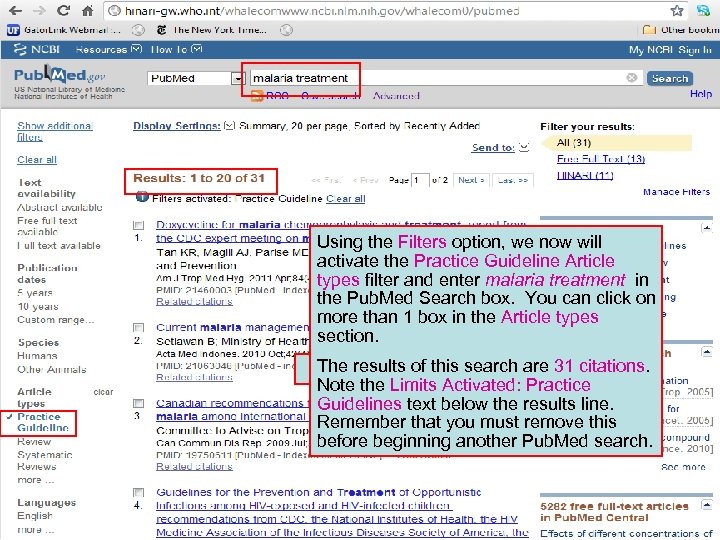Filter by 5 years publication dates
Screen dimensions: 720x540
pos(35,292)
